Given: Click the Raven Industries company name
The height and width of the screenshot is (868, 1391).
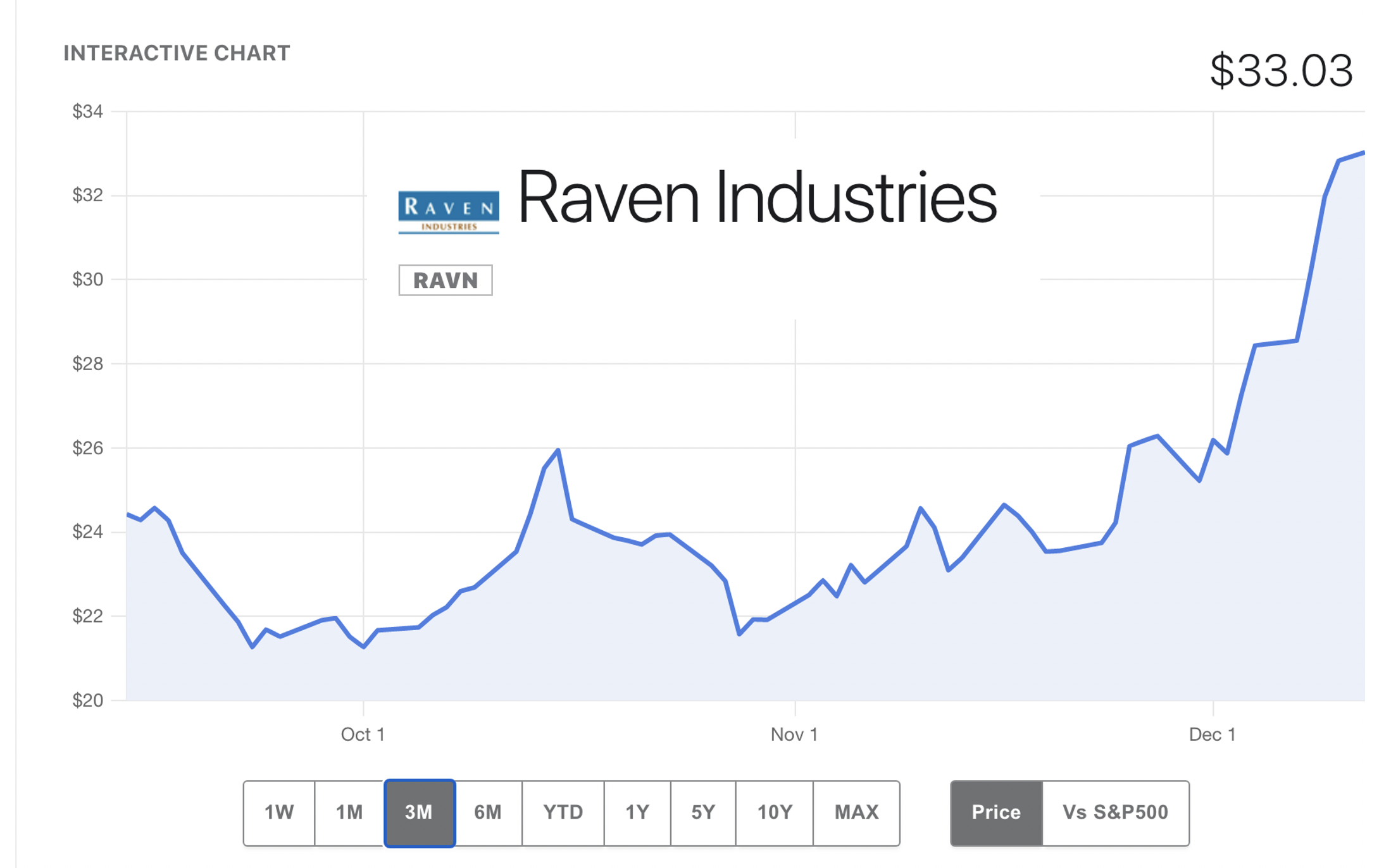Looking at the screenshot, I should (758, 197).
